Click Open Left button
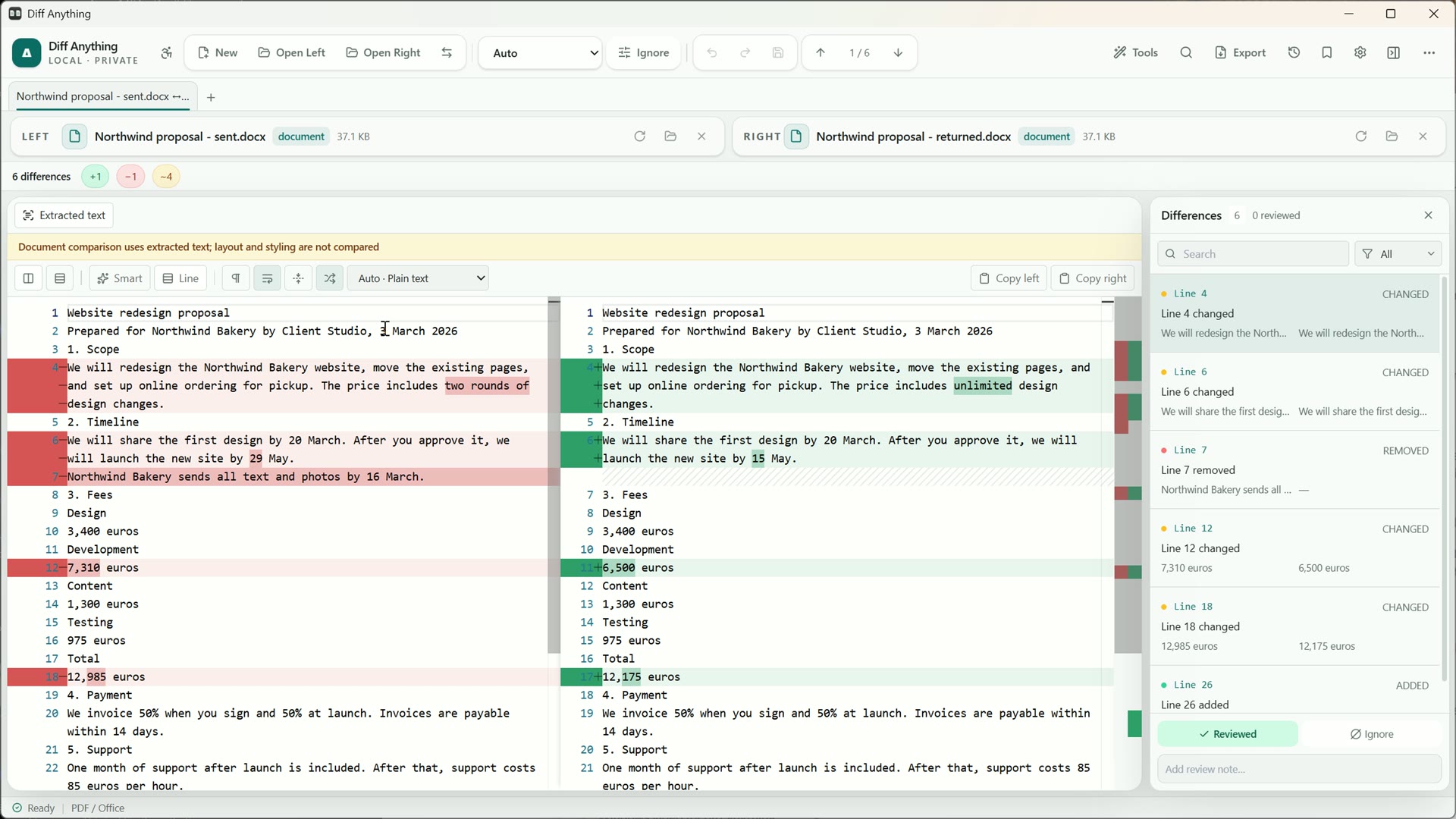 pos(292,53)
